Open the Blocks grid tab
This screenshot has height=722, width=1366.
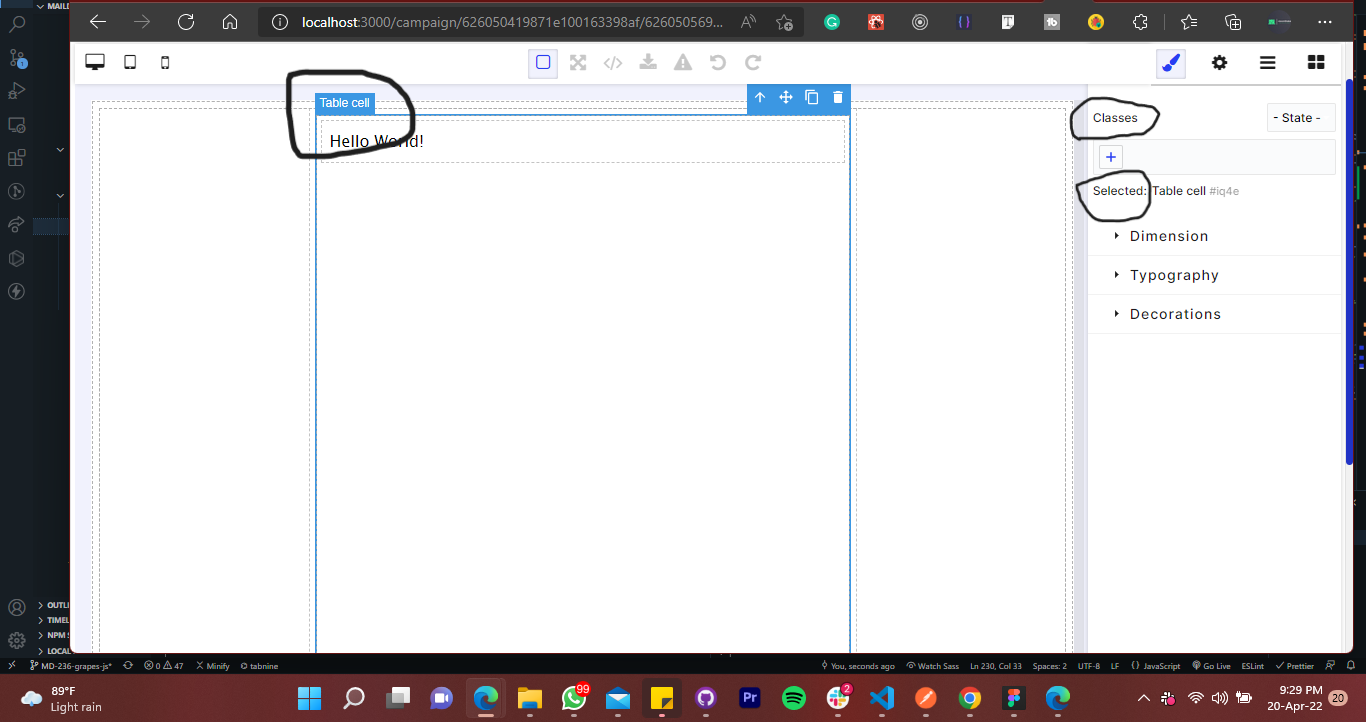click(1316, 63)
